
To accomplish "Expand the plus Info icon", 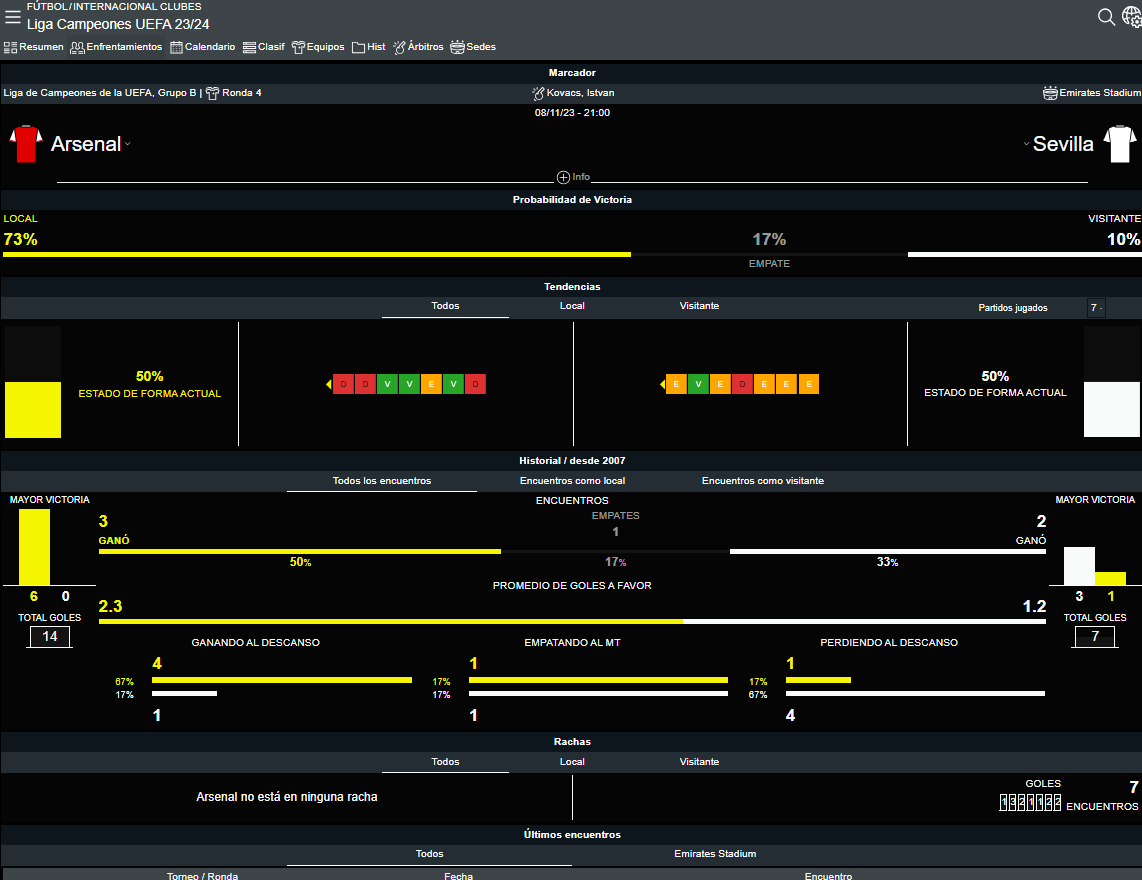I will [x=563, y=177].
